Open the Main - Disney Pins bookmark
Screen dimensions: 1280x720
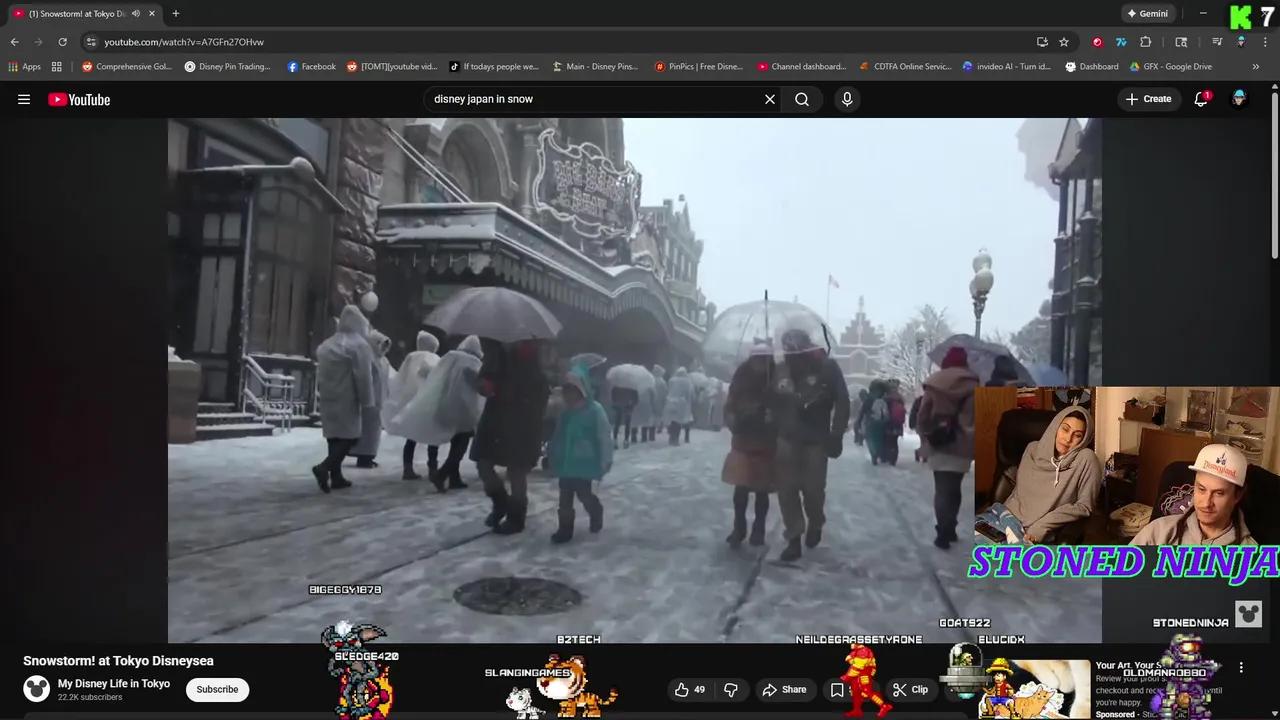point(595,67)
